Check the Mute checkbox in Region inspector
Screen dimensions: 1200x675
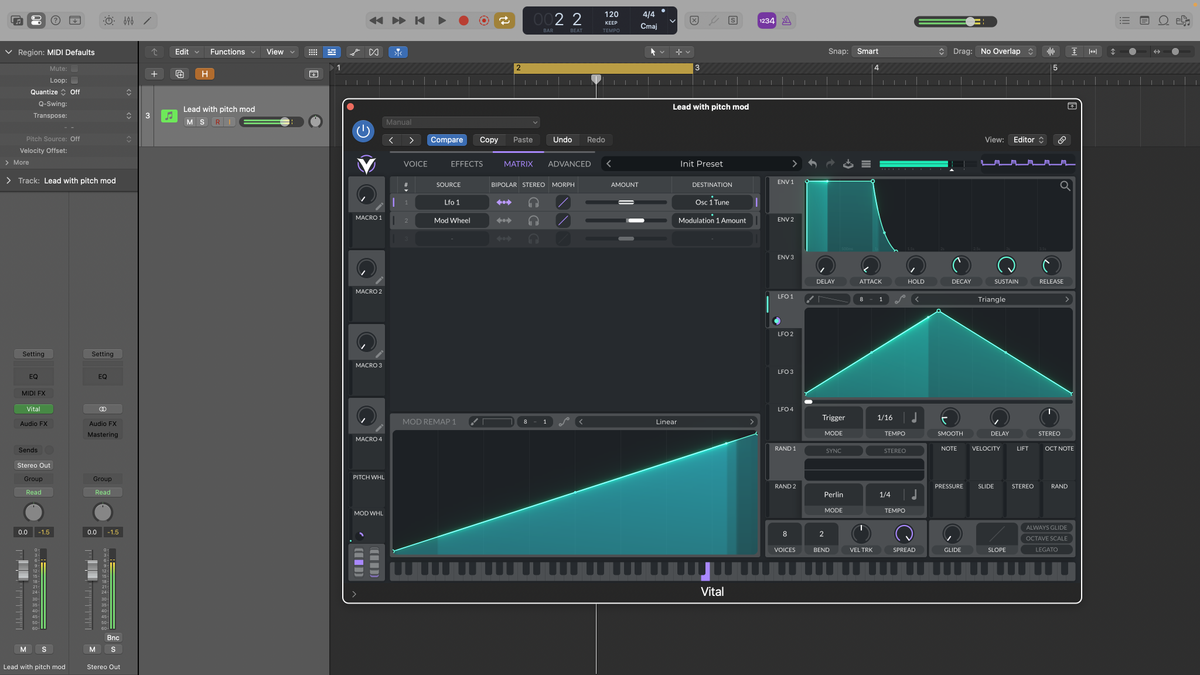[x=74, y=69]
